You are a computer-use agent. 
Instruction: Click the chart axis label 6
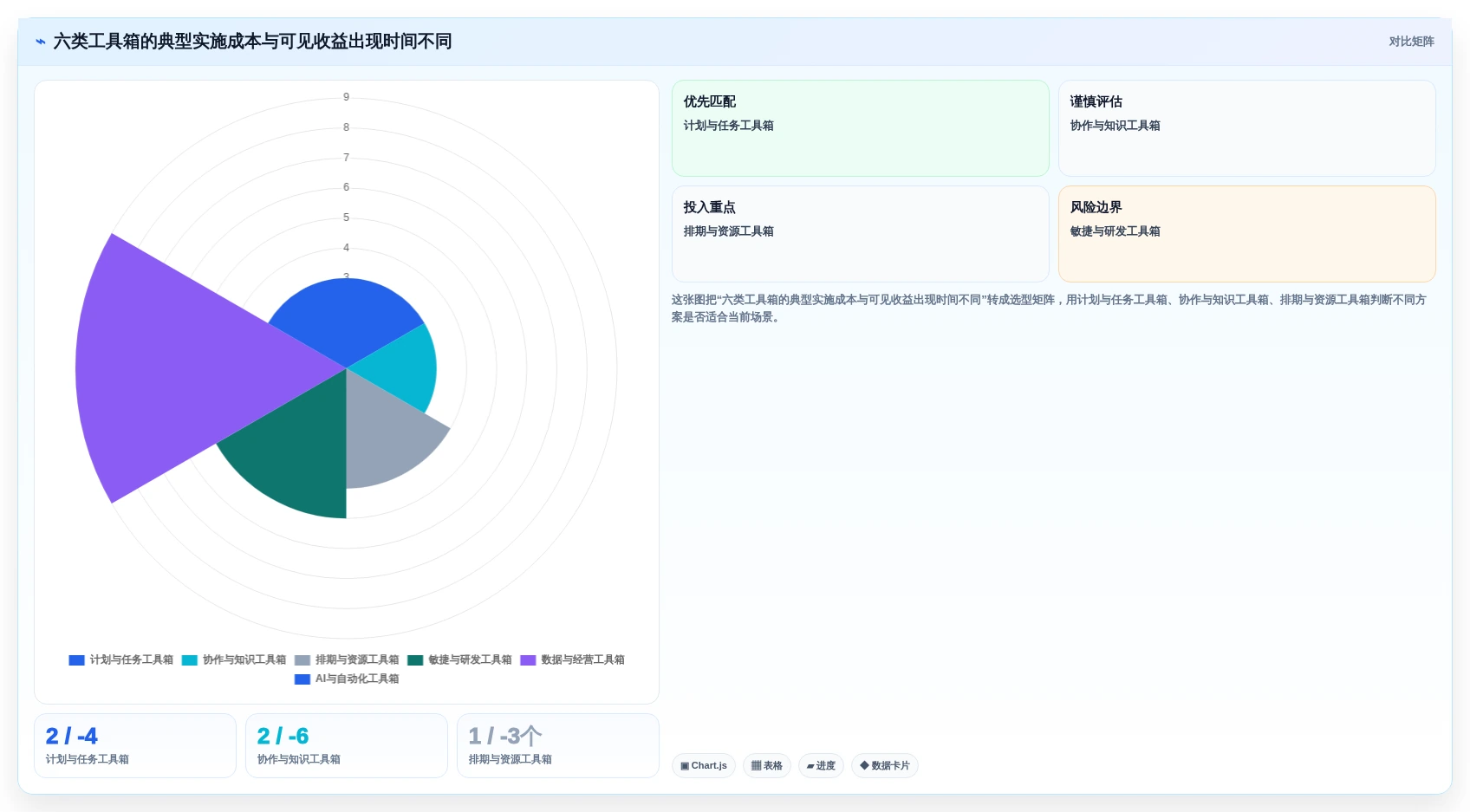346,187
